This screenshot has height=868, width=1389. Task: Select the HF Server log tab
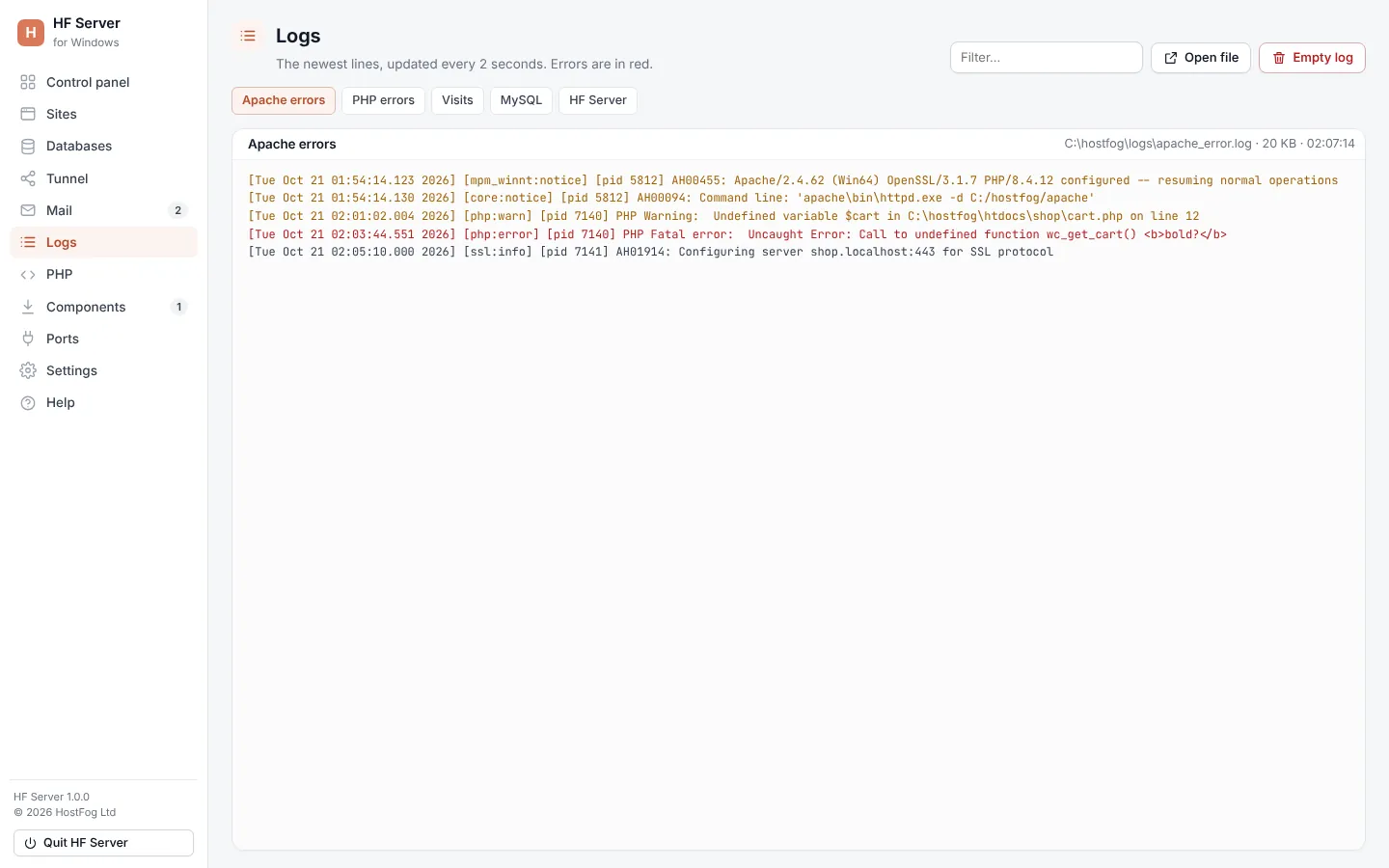point(598,100)
